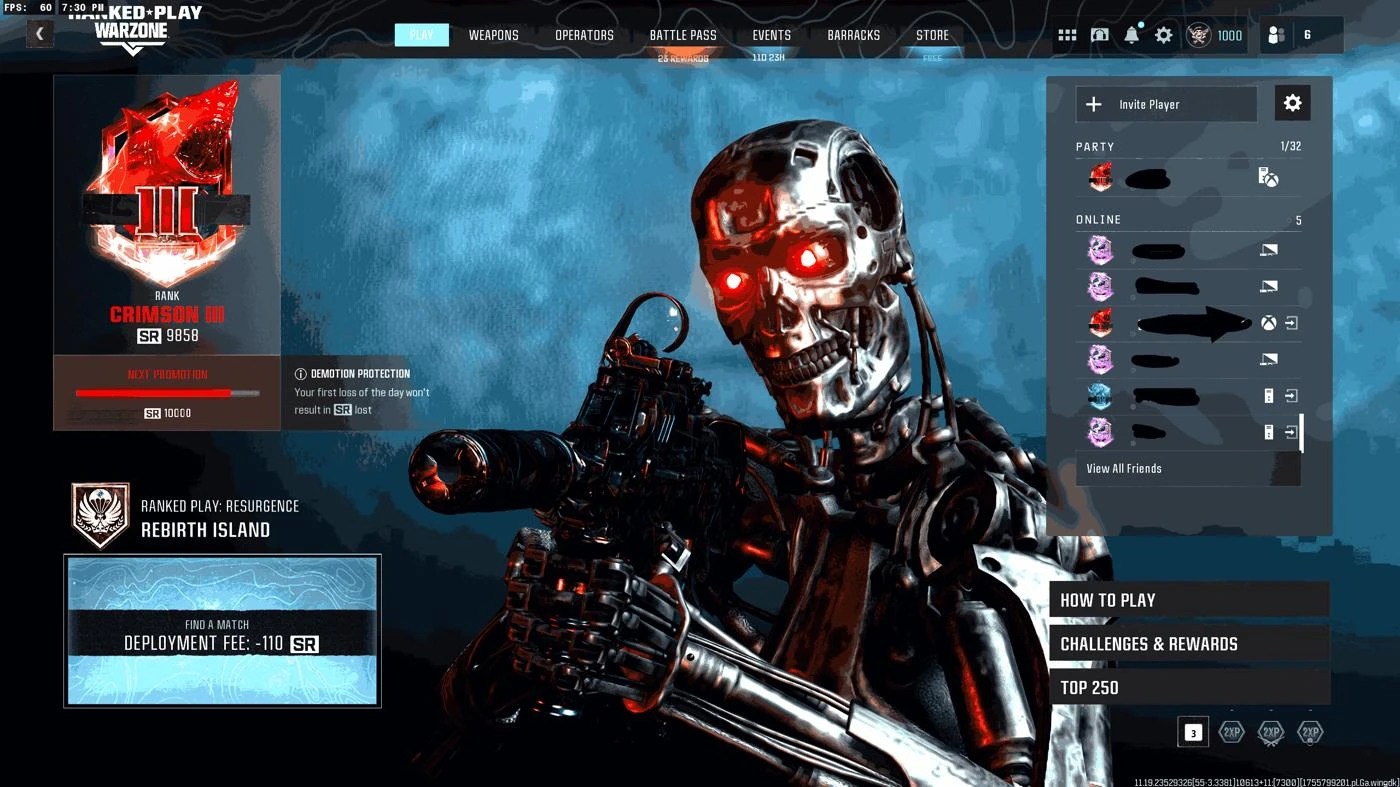
Task: Open the STORE tab
Action: tap(932, 35)
